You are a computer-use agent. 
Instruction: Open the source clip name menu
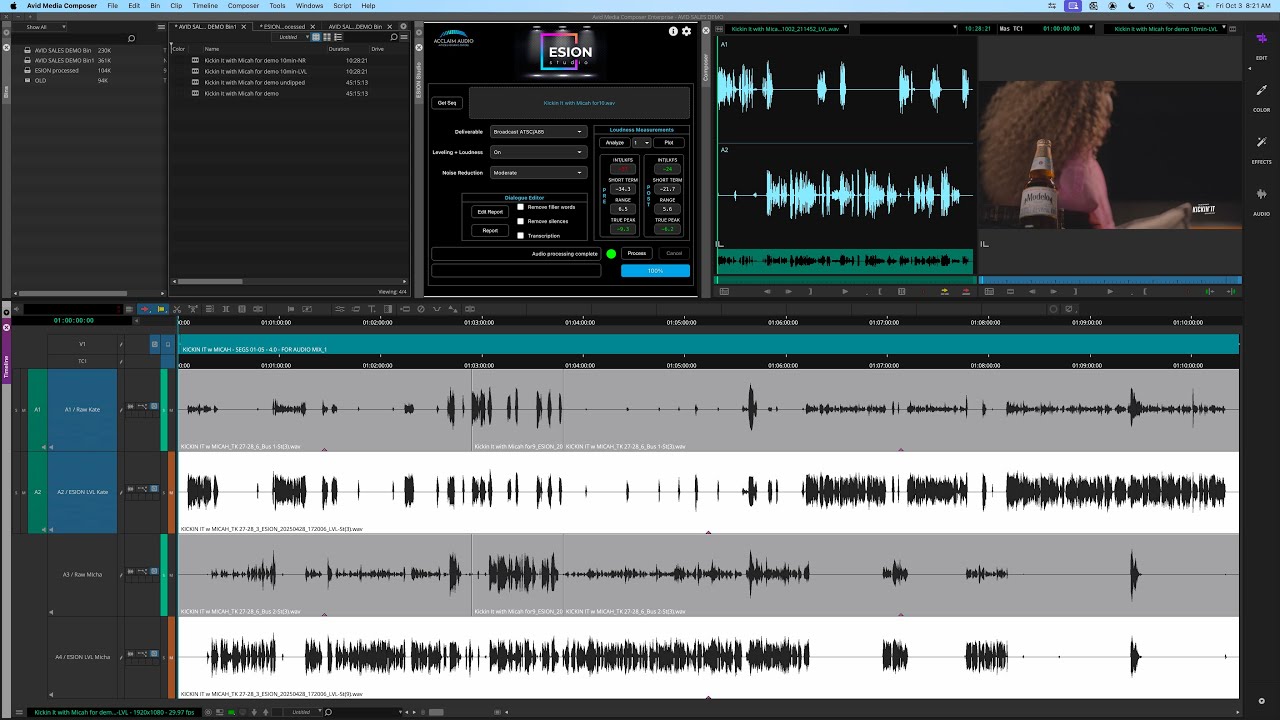coord(788,29)
